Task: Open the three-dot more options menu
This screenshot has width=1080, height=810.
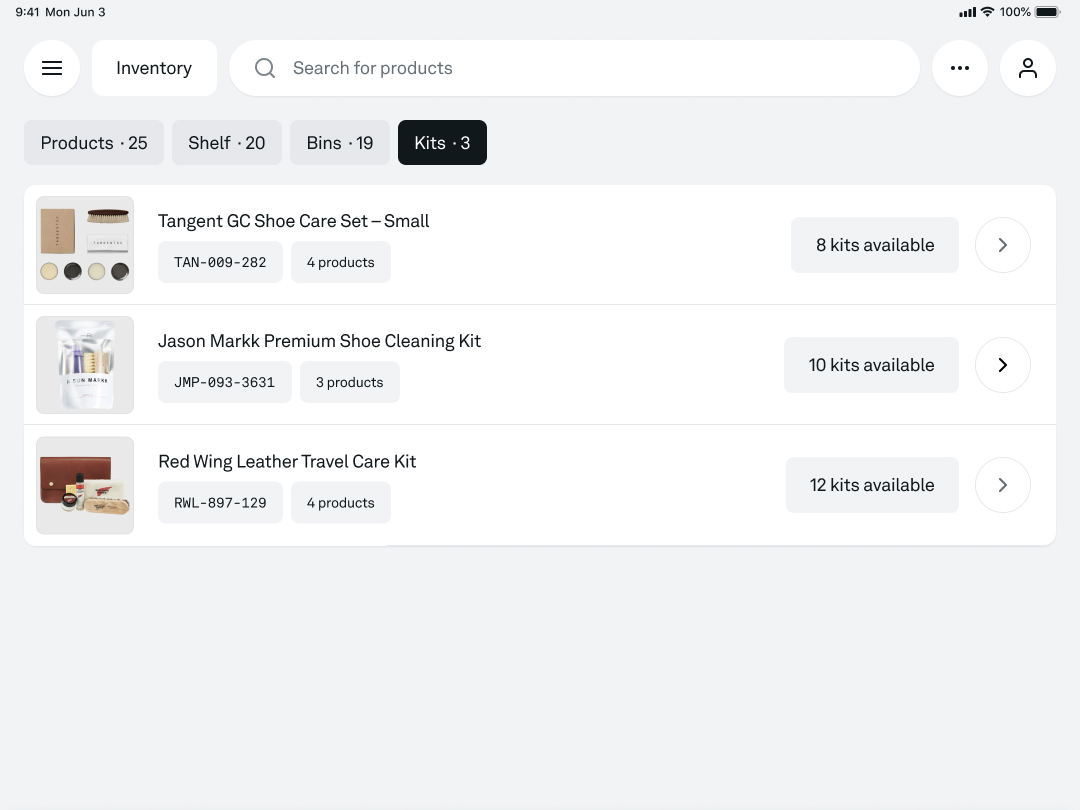Action: [959, 68]
